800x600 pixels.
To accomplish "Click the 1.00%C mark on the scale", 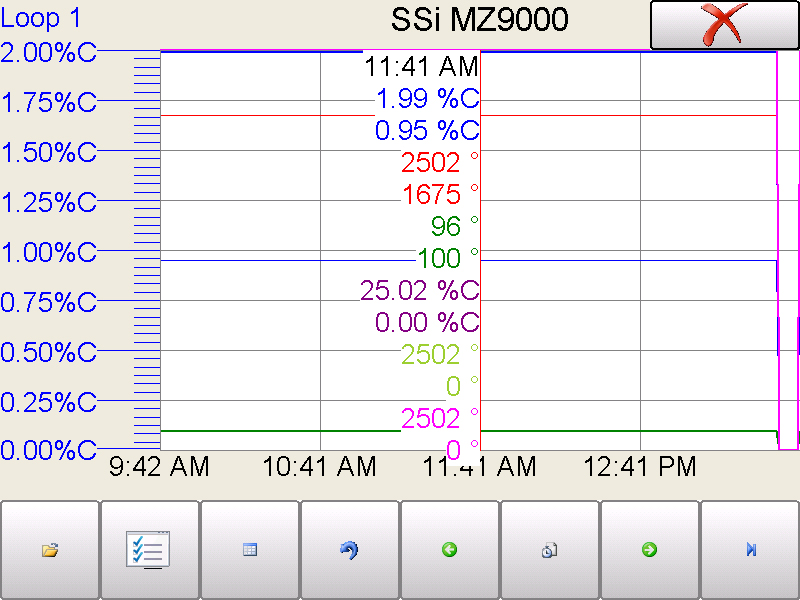I will pyautogui.click(x=49, y=253).
